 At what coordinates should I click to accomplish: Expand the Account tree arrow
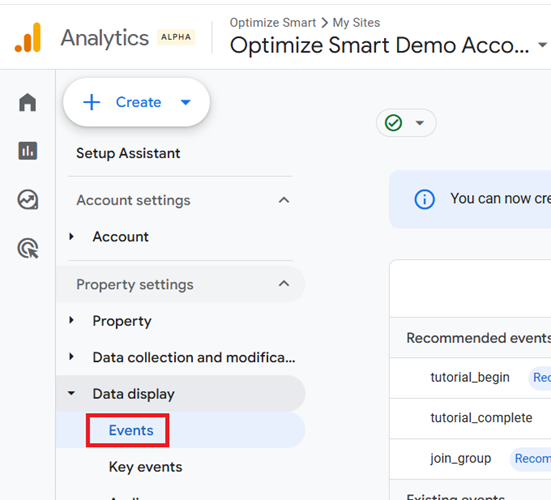pyautogui.click(x=71, y=236)
